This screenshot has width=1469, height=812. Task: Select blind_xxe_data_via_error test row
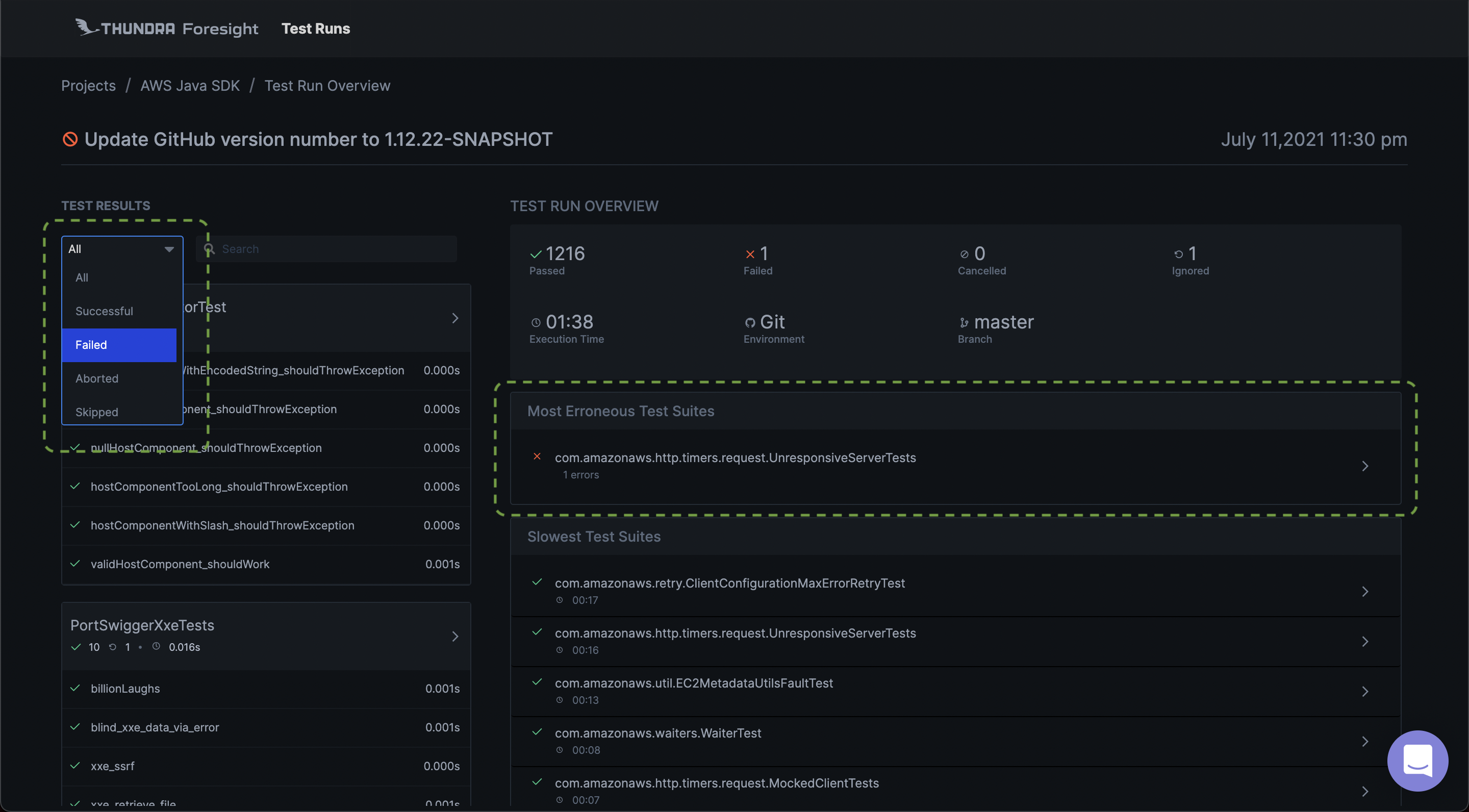coord(266,728)
